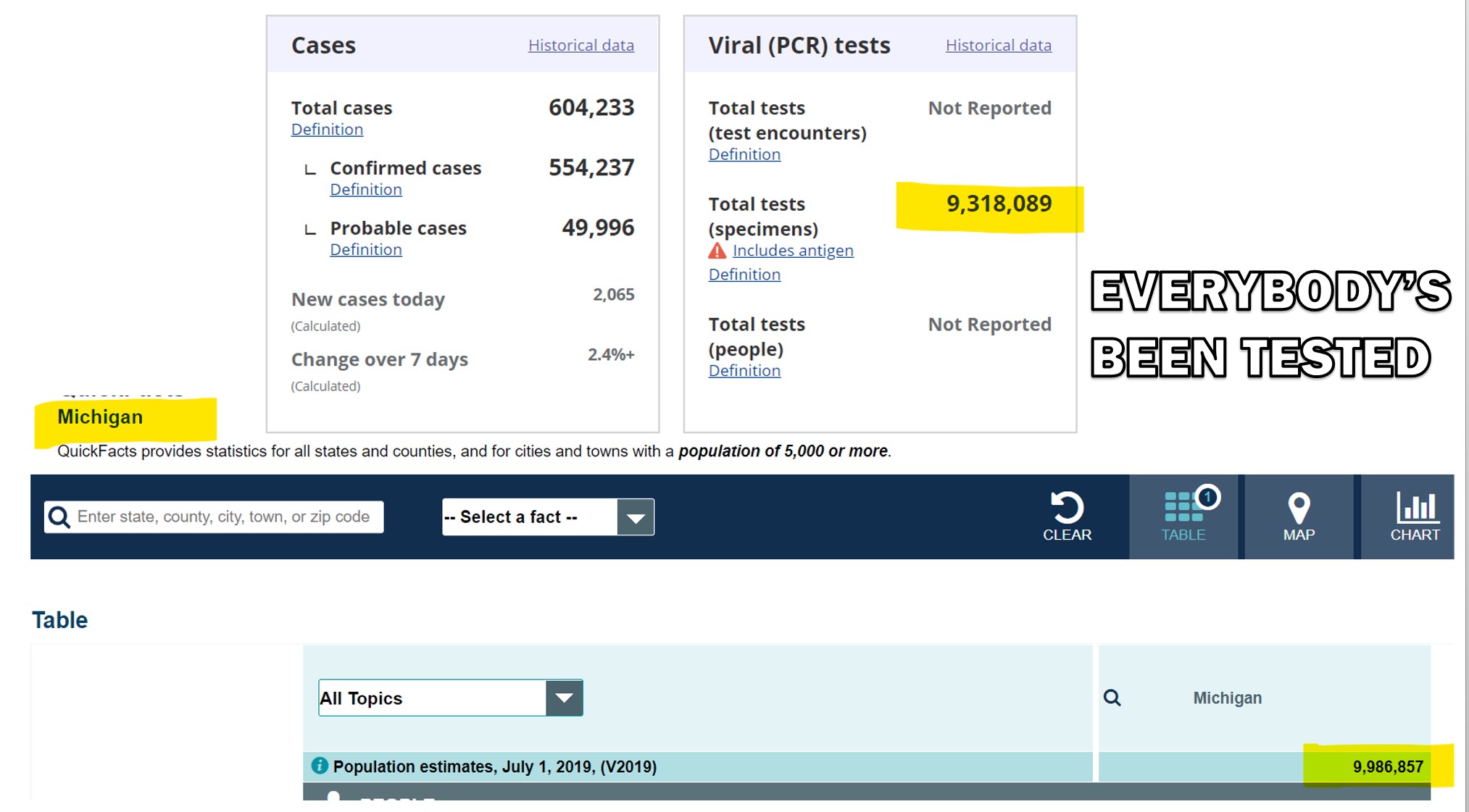Expand the All Topics dropdown
Viewport: 1469px width, 812px height.
tap(451, 698)
